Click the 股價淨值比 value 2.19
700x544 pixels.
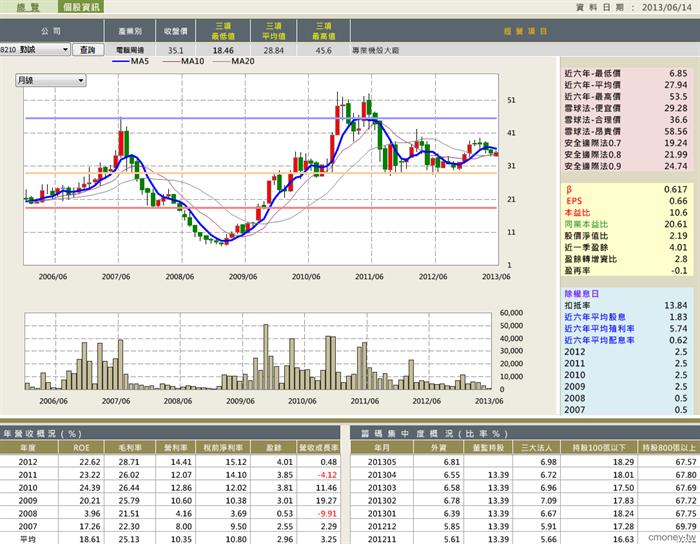click(678, 236)
